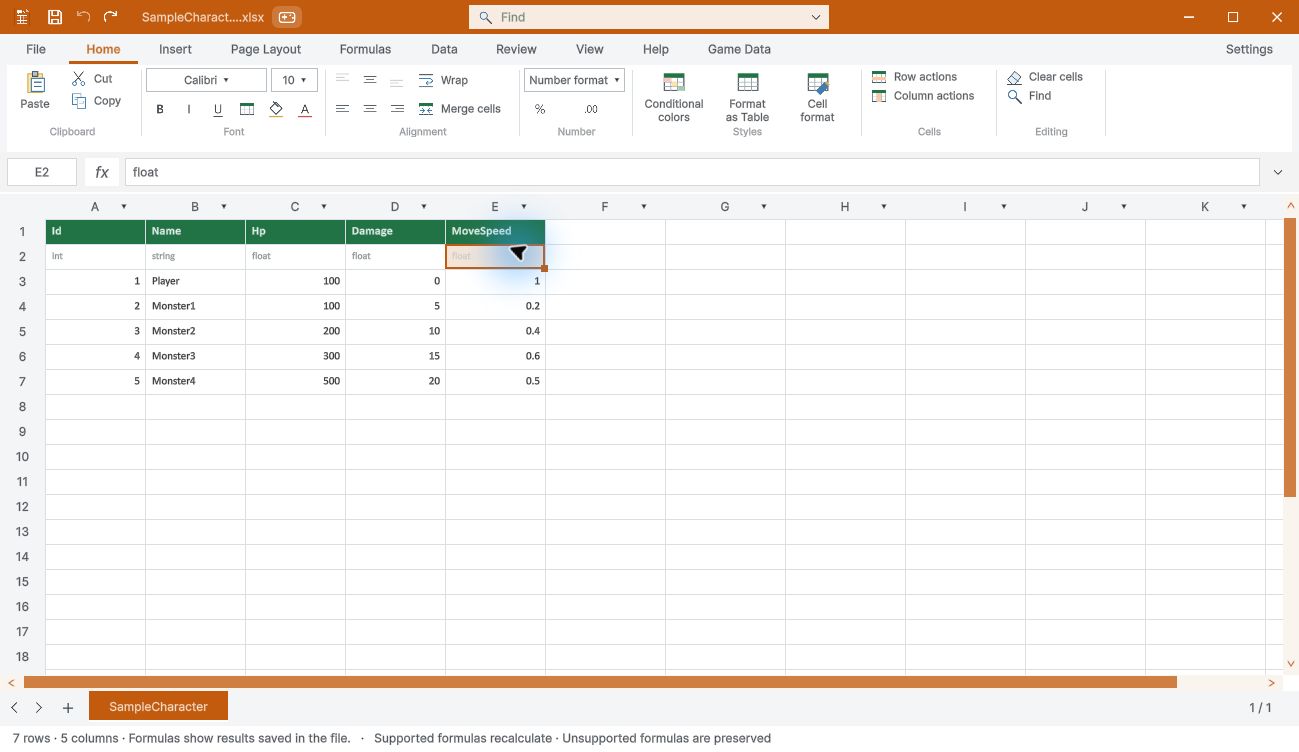The image size is (1299, 752).
Task: Copy the selected cell
Action: coord(96,101)
